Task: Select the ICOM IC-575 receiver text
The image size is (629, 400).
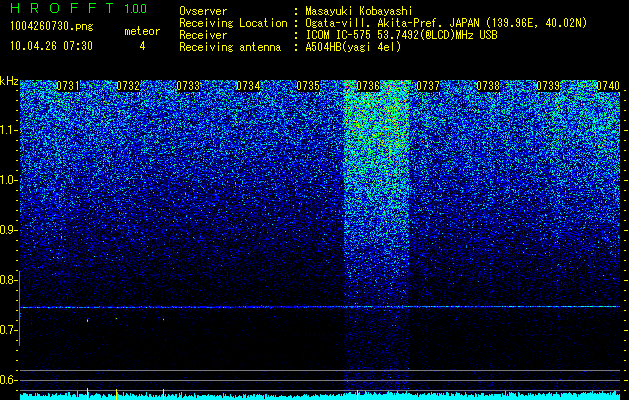Action: [x=401, y=35]
